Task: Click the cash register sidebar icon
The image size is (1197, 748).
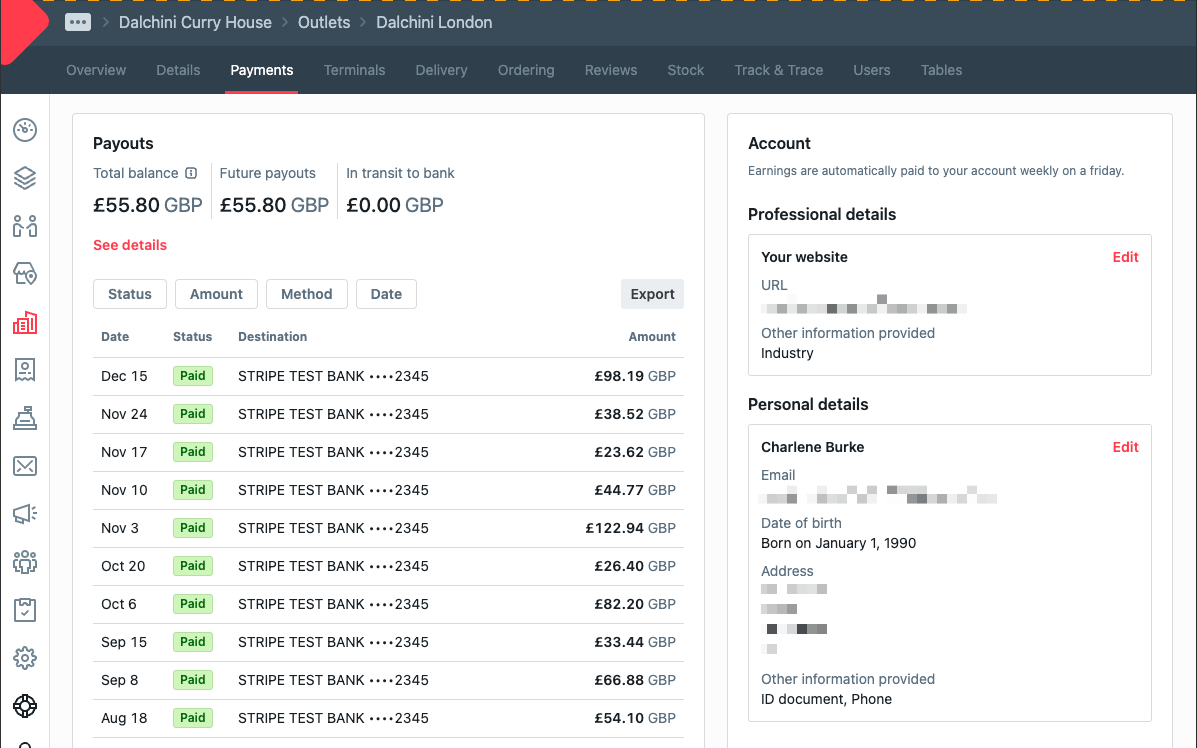Action: point(25,418)
